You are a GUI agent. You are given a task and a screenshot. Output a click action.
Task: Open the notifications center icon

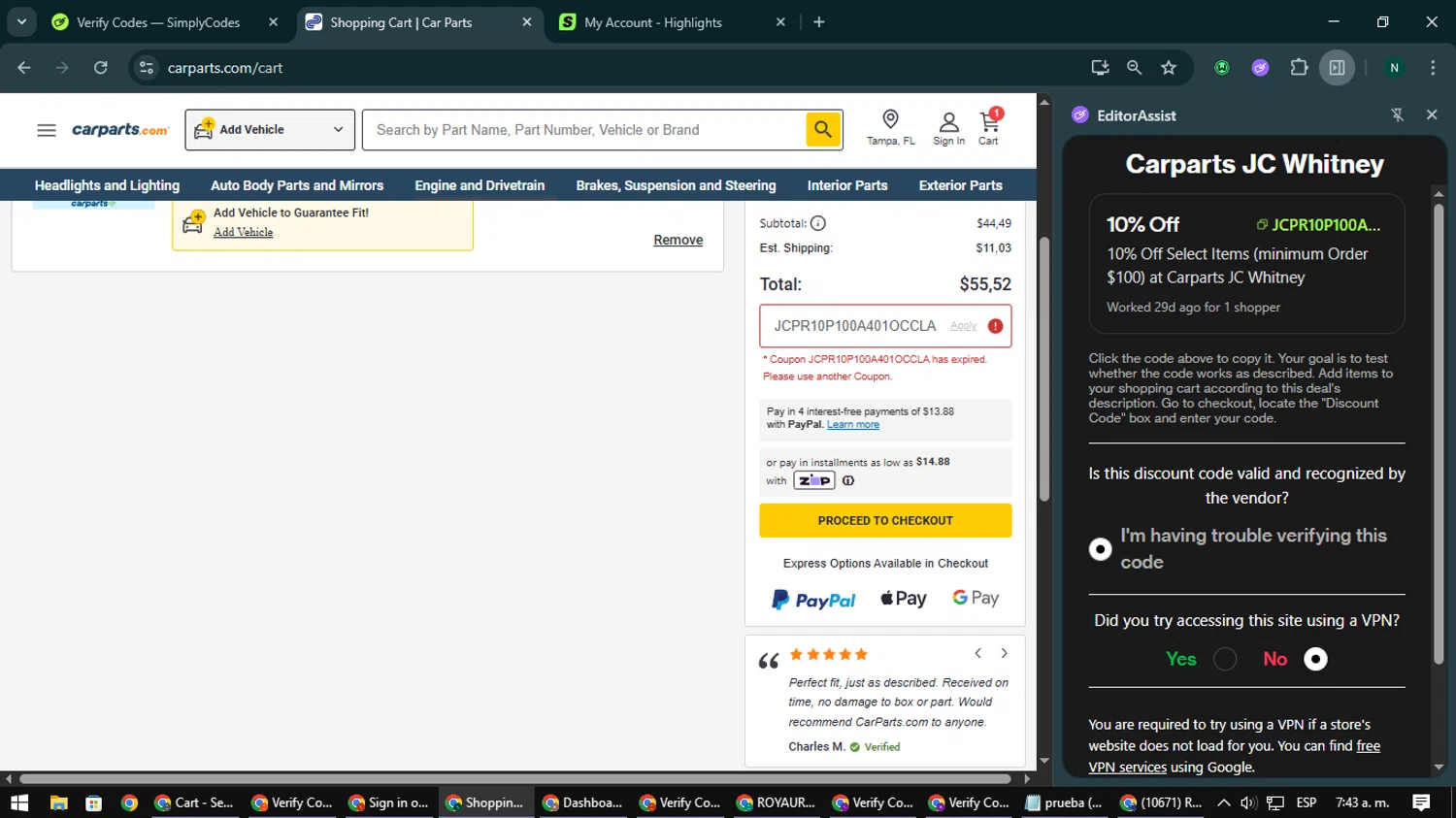(x=1421, y=802)
